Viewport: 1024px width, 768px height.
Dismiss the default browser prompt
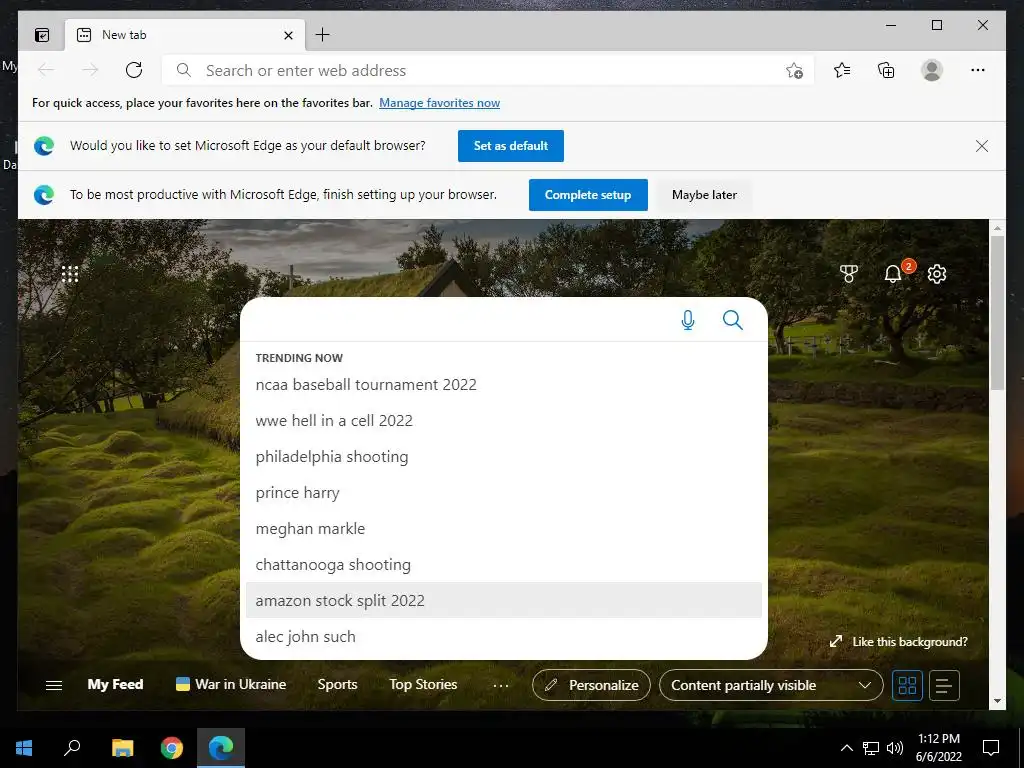(x=982, y=146)
